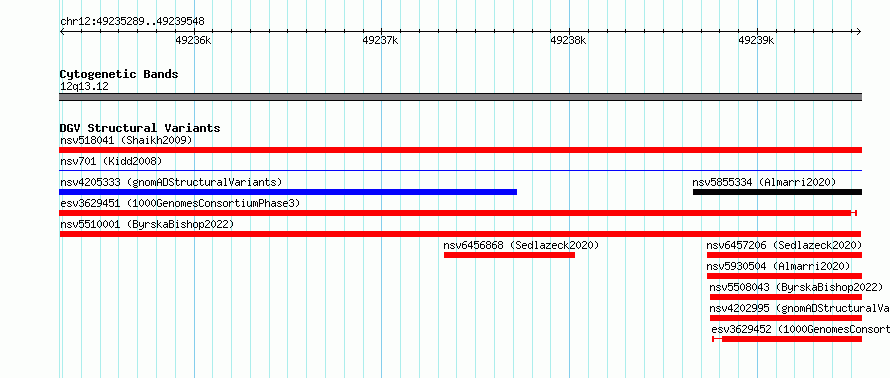Click the 49236k ruler tick label
The image size is (890, 378).
(194, 40)
